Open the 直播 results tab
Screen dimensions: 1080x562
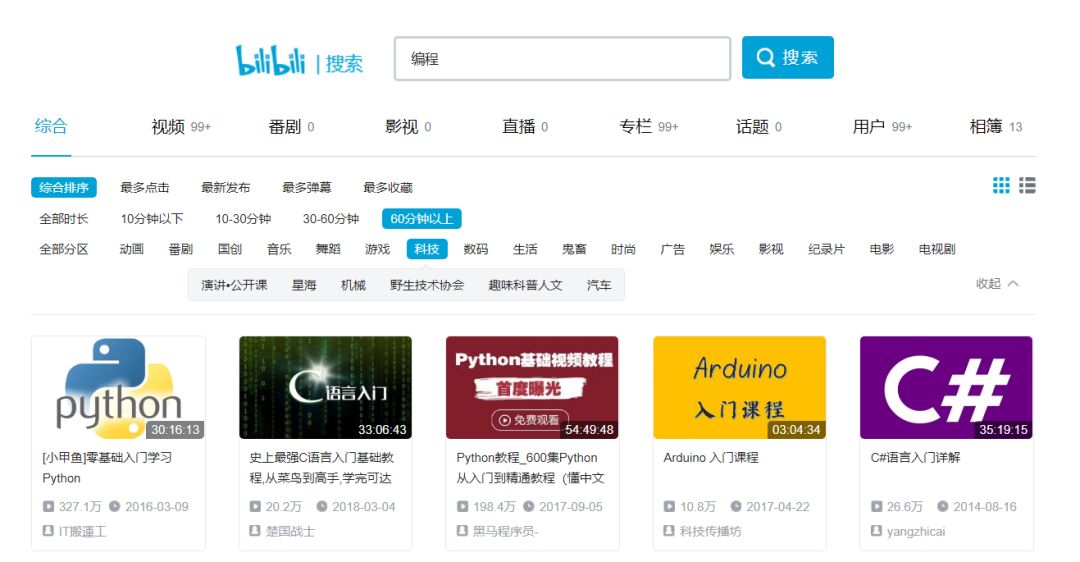tap(525, 127)
